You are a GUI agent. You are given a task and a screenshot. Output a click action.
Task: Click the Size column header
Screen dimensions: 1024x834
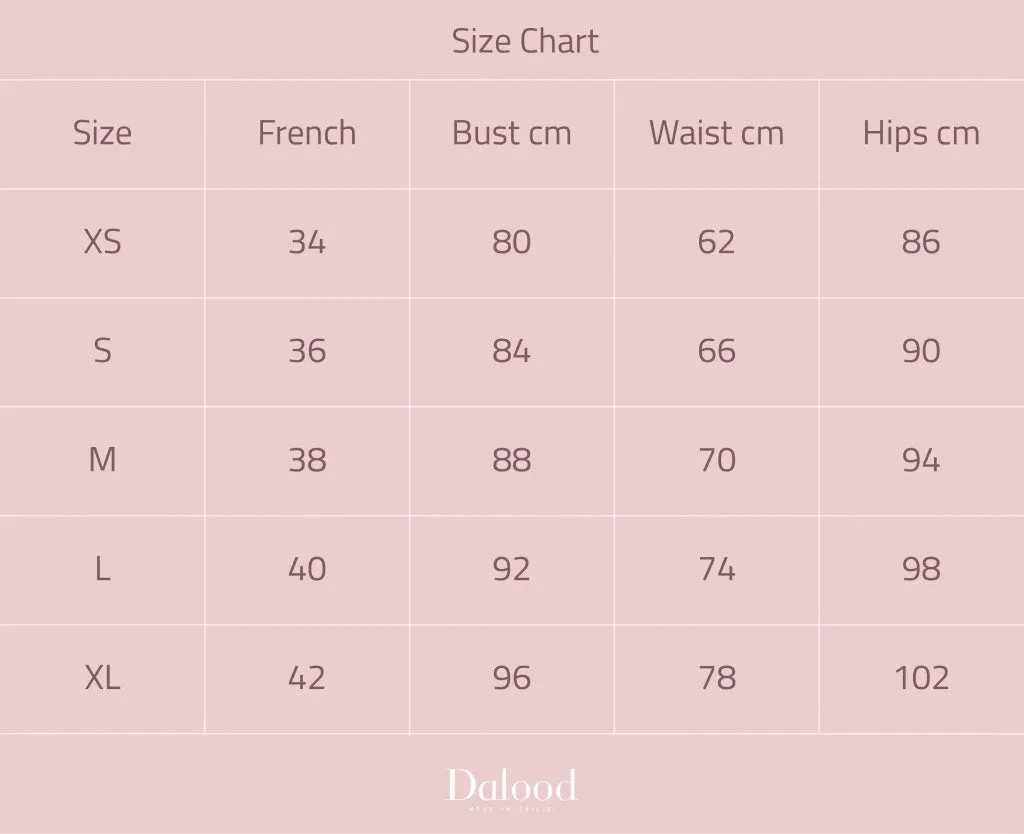[x=103, y=133]
